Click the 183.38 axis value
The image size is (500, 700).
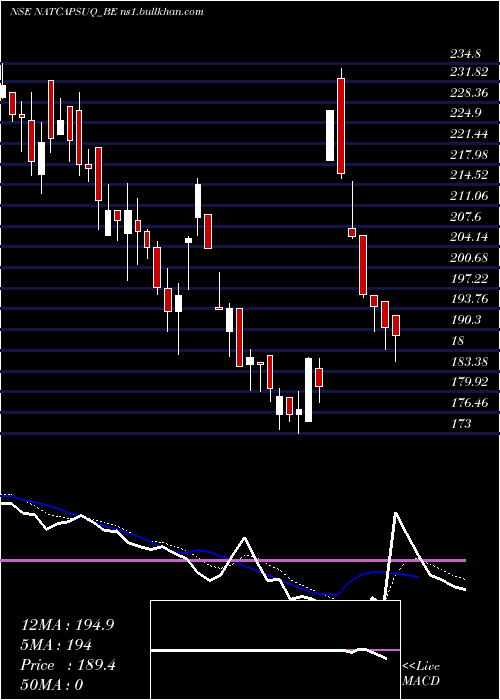coord(469,362)
